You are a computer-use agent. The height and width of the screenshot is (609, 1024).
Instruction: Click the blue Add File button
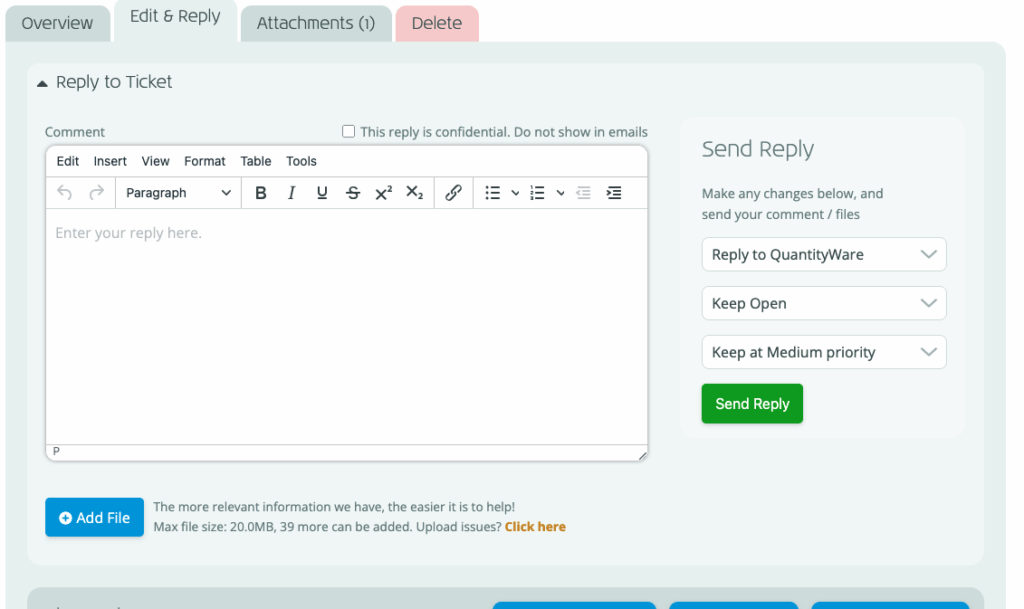(x=95, y=518)
